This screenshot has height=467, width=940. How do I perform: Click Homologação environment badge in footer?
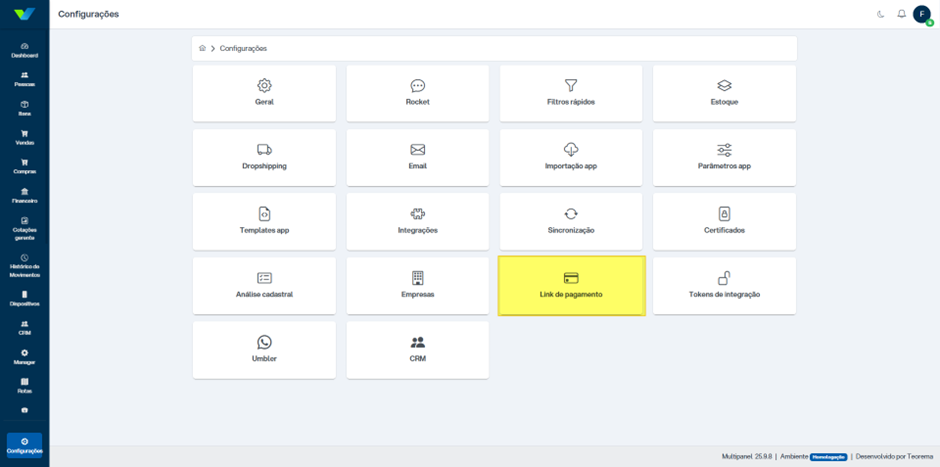829,457
